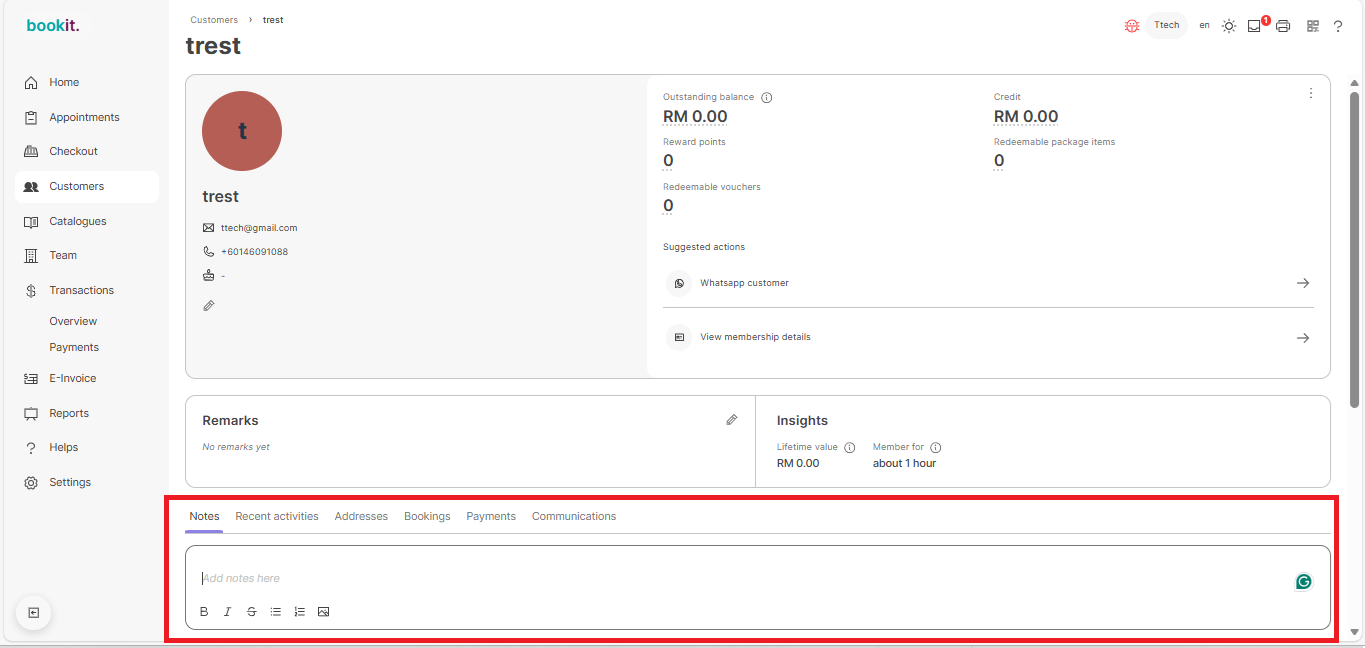Open the QR code icon

tap(1312, 26)
